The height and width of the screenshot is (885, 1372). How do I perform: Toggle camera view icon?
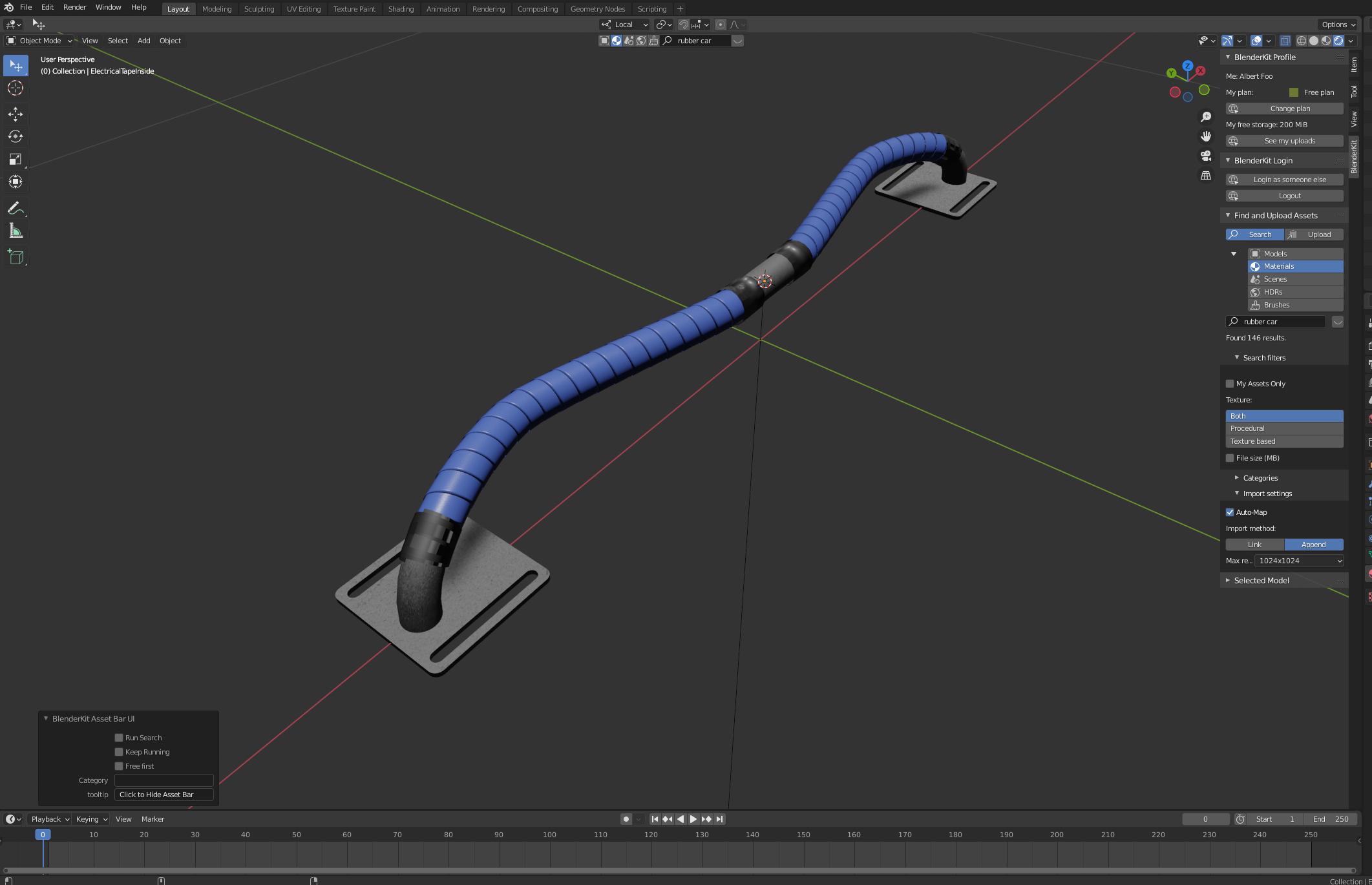click(x=1206, y=156)
